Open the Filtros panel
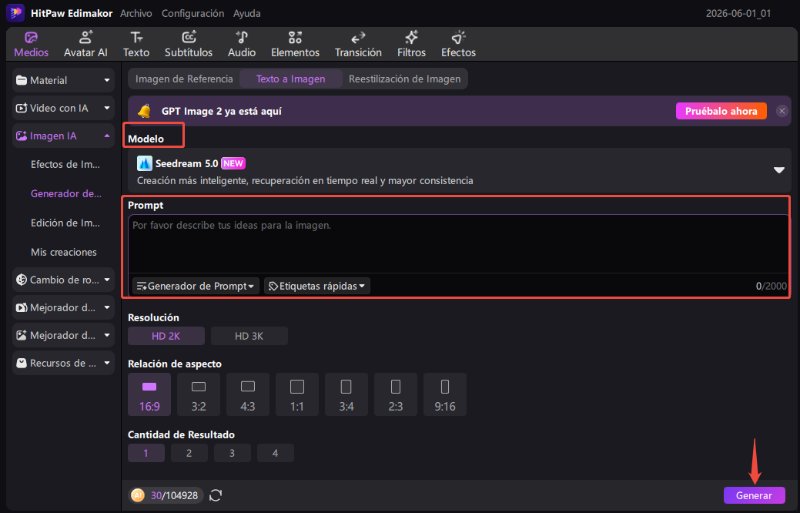800x513 pixels. point(411,44)
